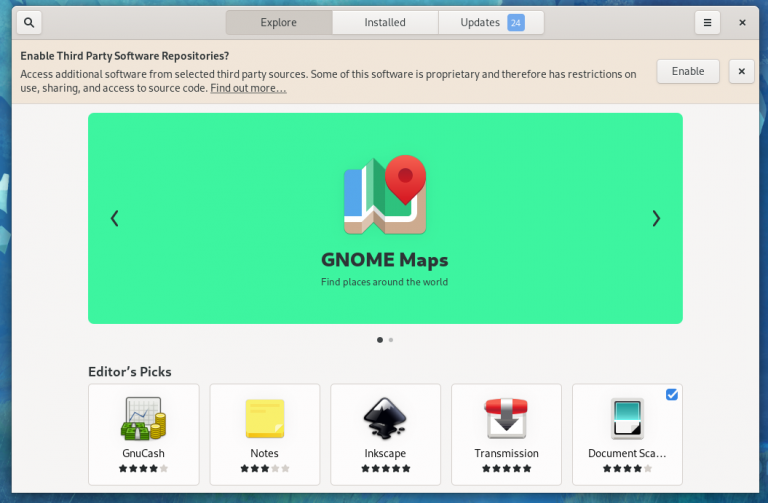Image resolution: width=768 pixels, height=503 pixels.
Task: Select the second carousel page dot
Action: click(391, 340)
